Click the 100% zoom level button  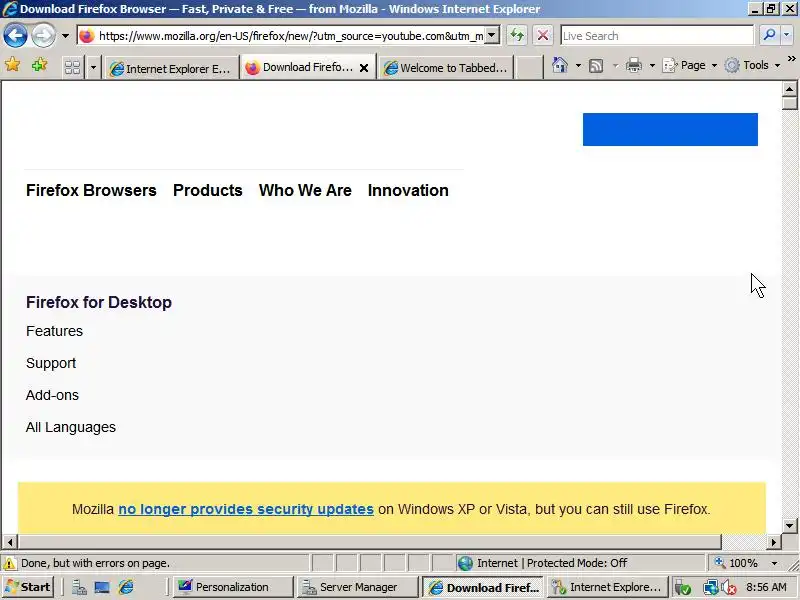736,563
